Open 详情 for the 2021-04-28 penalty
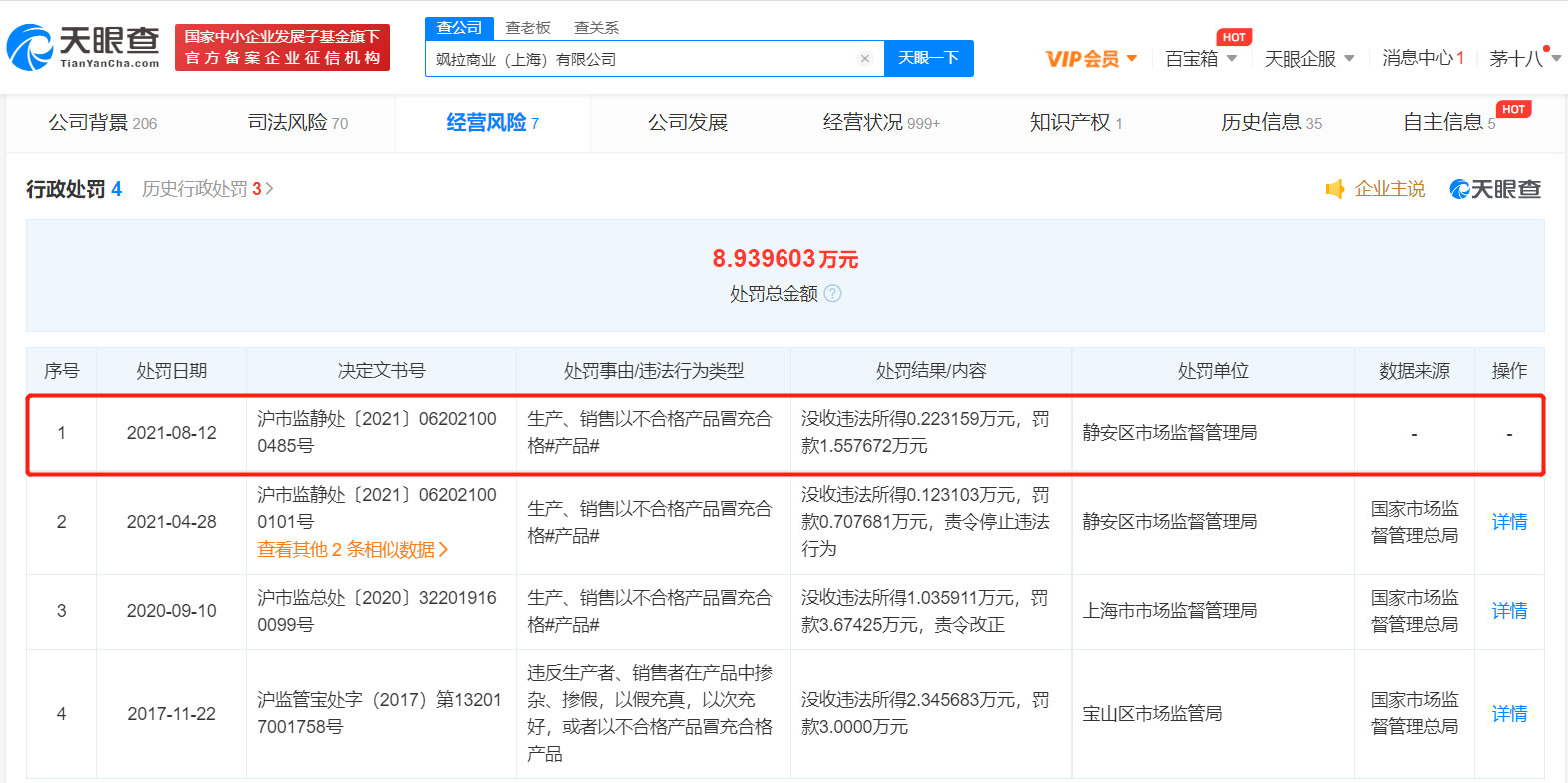This screenshot has width=1568, height=783. (1509, 522)
